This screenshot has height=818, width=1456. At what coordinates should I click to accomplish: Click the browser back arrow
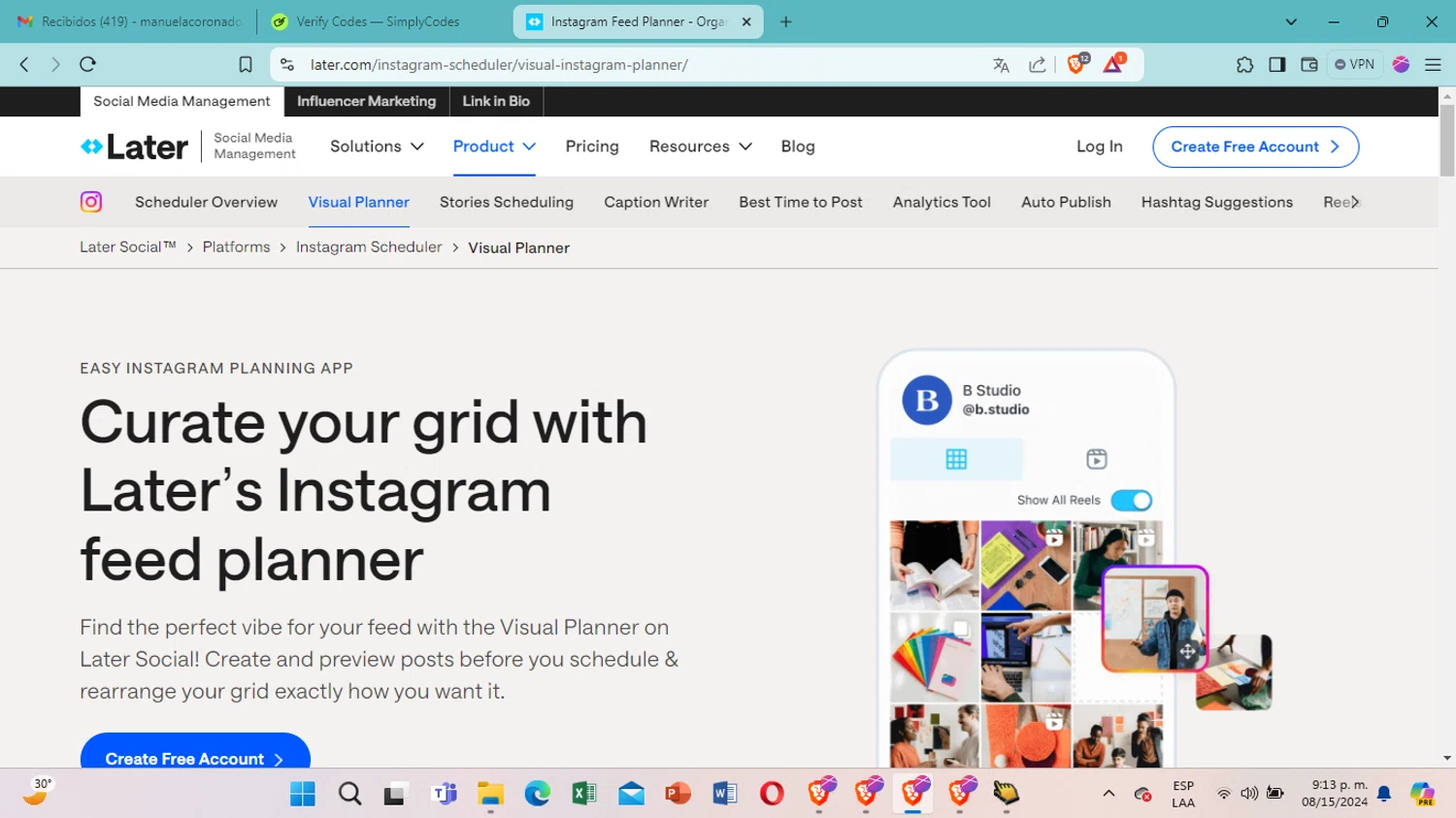pos(24,64)
